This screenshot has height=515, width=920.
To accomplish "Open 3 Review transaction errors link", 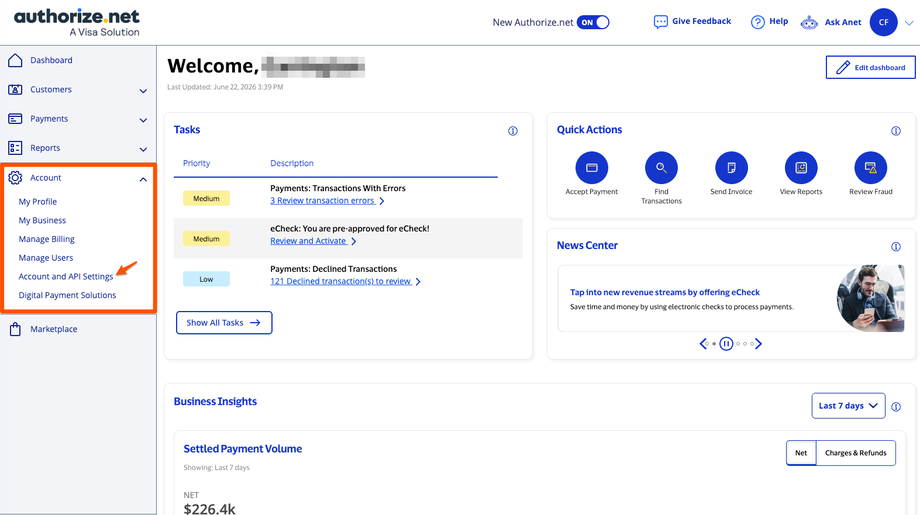I will tap(323, 201).
